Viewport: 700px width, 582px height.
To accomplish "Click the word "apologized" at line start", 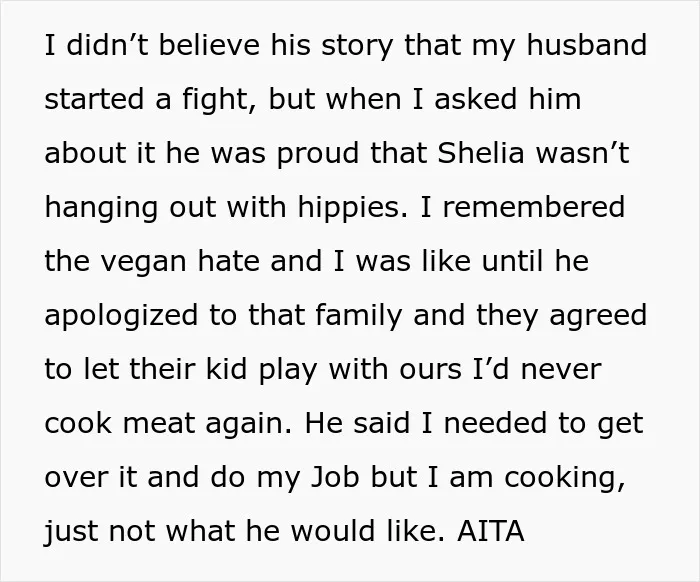I will (121, 317).
